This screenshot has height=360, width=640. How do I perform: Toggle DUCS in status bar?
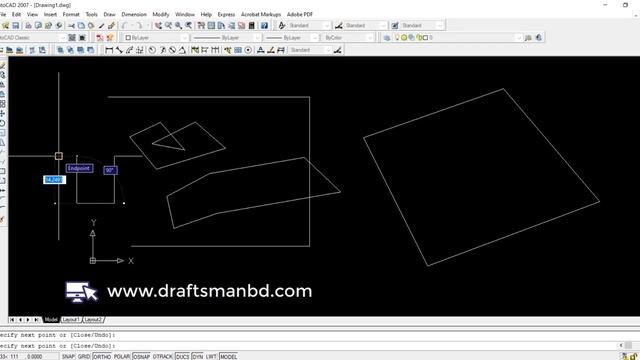coord(182,356)
